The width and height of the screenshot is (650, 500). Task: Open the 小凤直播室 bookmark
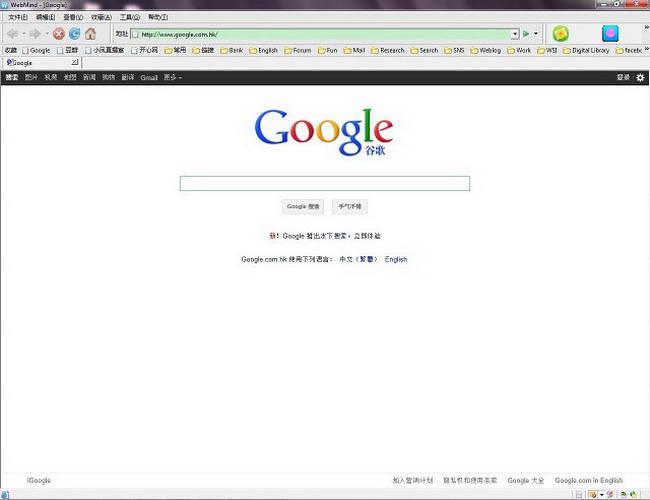pos(105,51)
